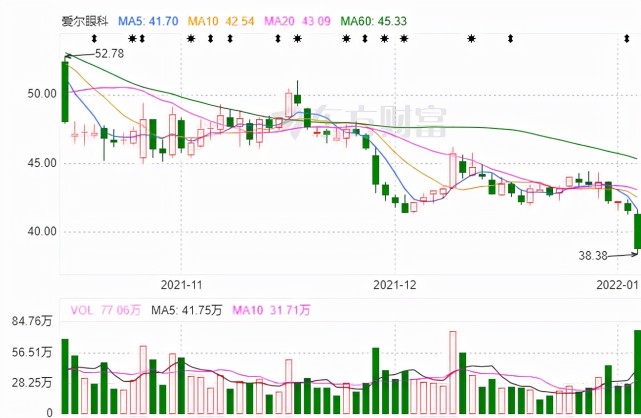
Task: Open the arrow marker between 2021-12 and 2022-01
Action: point(511,39)
